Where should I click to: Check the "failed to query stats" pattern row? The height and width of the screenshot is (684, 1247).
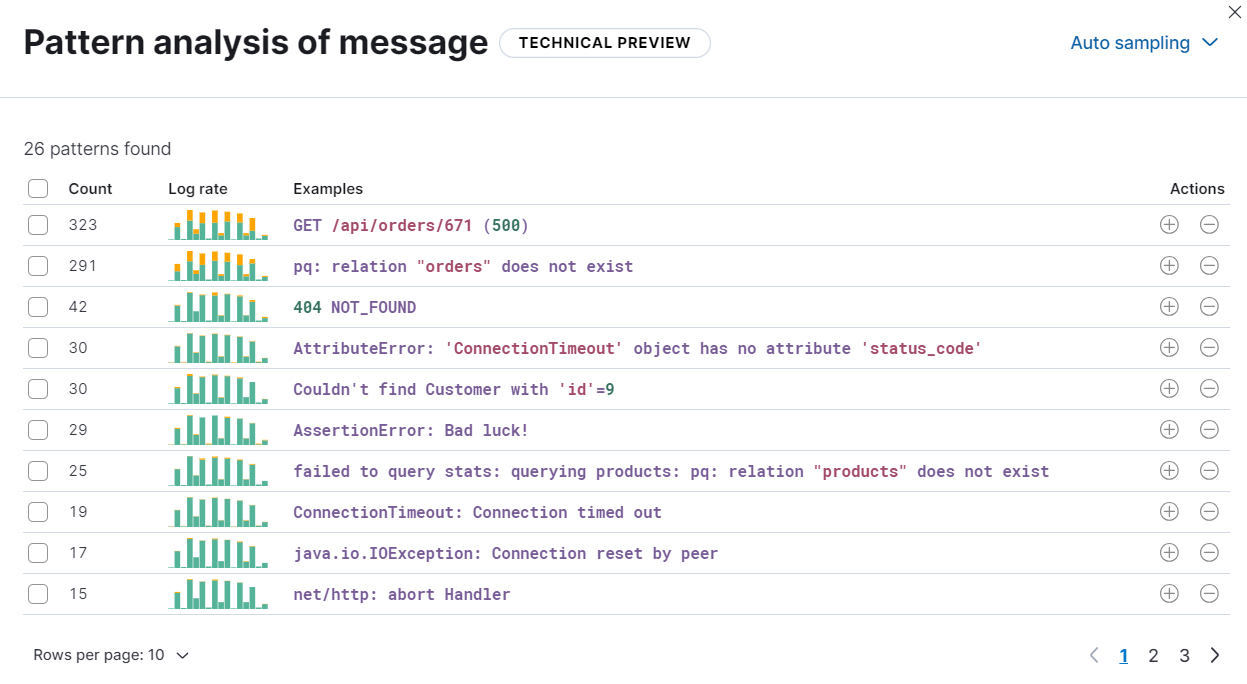[37, 470]
